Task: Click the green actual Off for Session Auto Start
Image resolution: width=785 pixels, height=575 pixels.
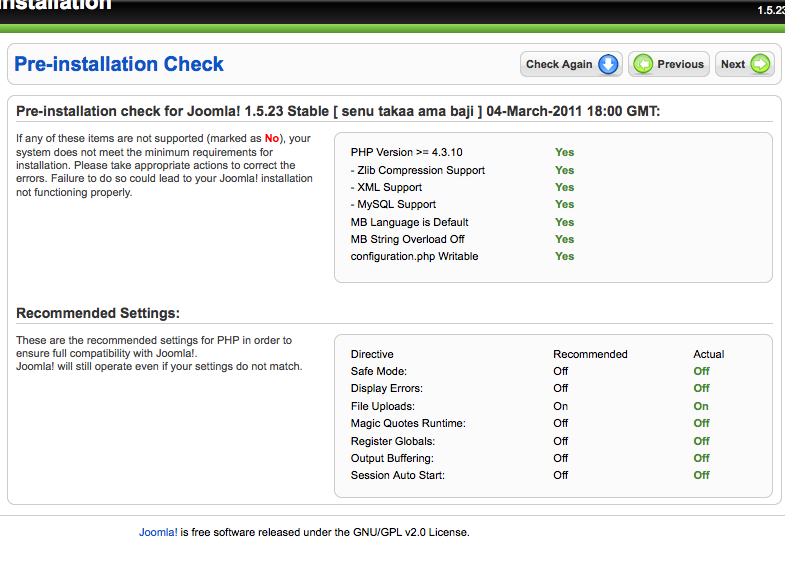Action: (x=701, y=475)
